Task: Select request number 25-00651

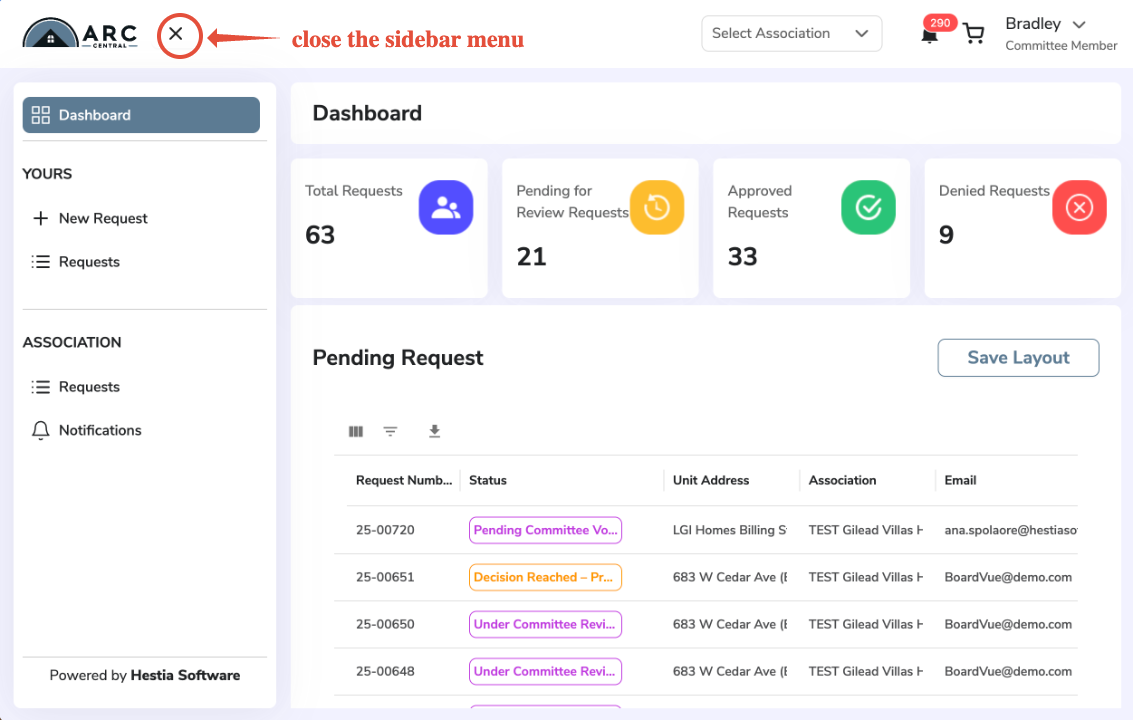Action: pos(385,577)
